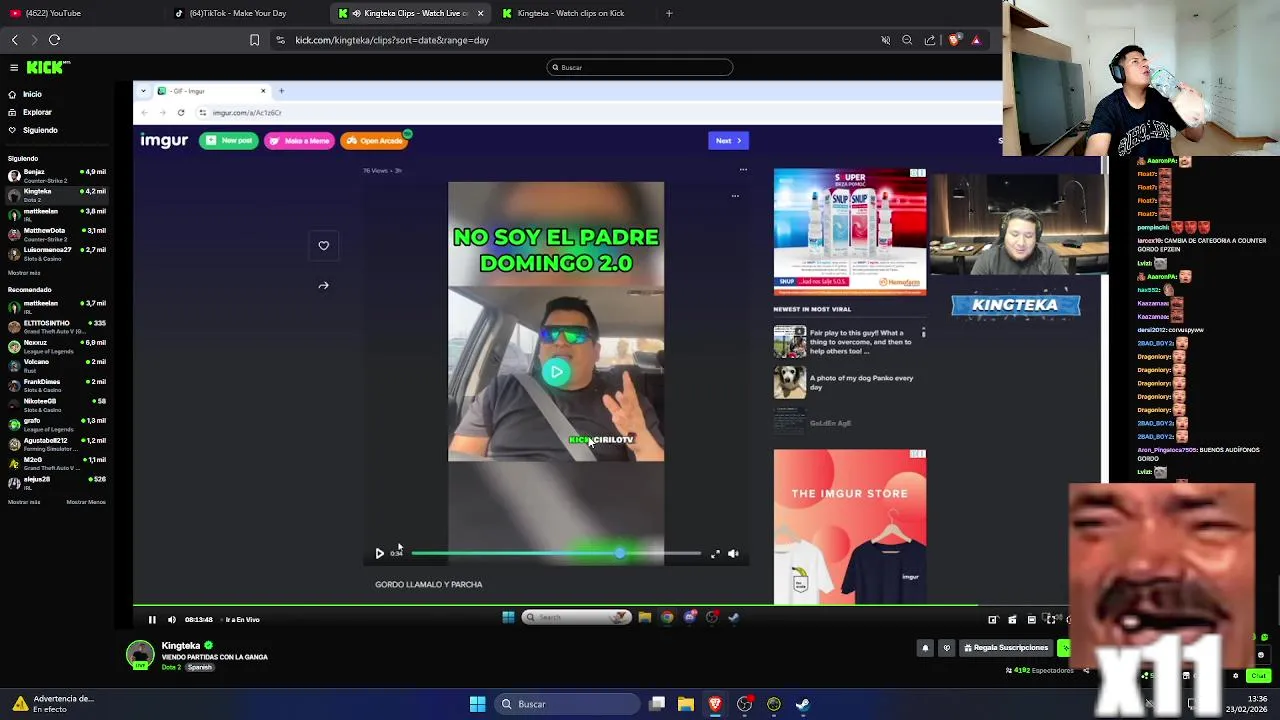Viewport: 1280px width, 720px height.
Task: Click 'Ir a En Vivo' to jump live
Action: click(242, 620)
